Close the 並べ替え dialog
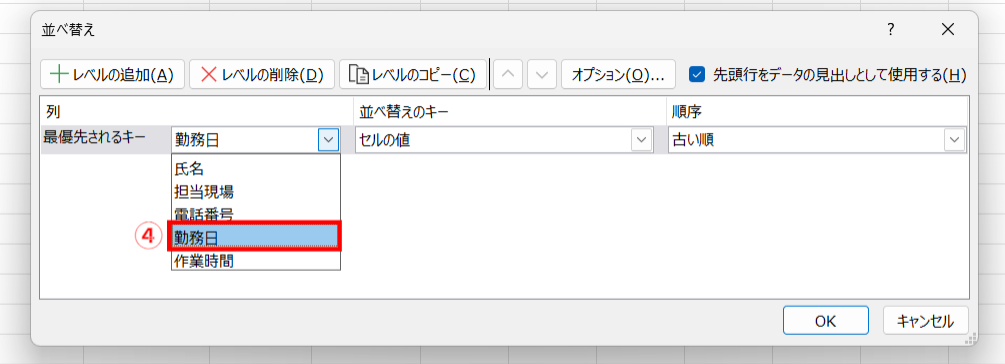The height and width of the screenshot is (364, 1005). click(948, 29)
